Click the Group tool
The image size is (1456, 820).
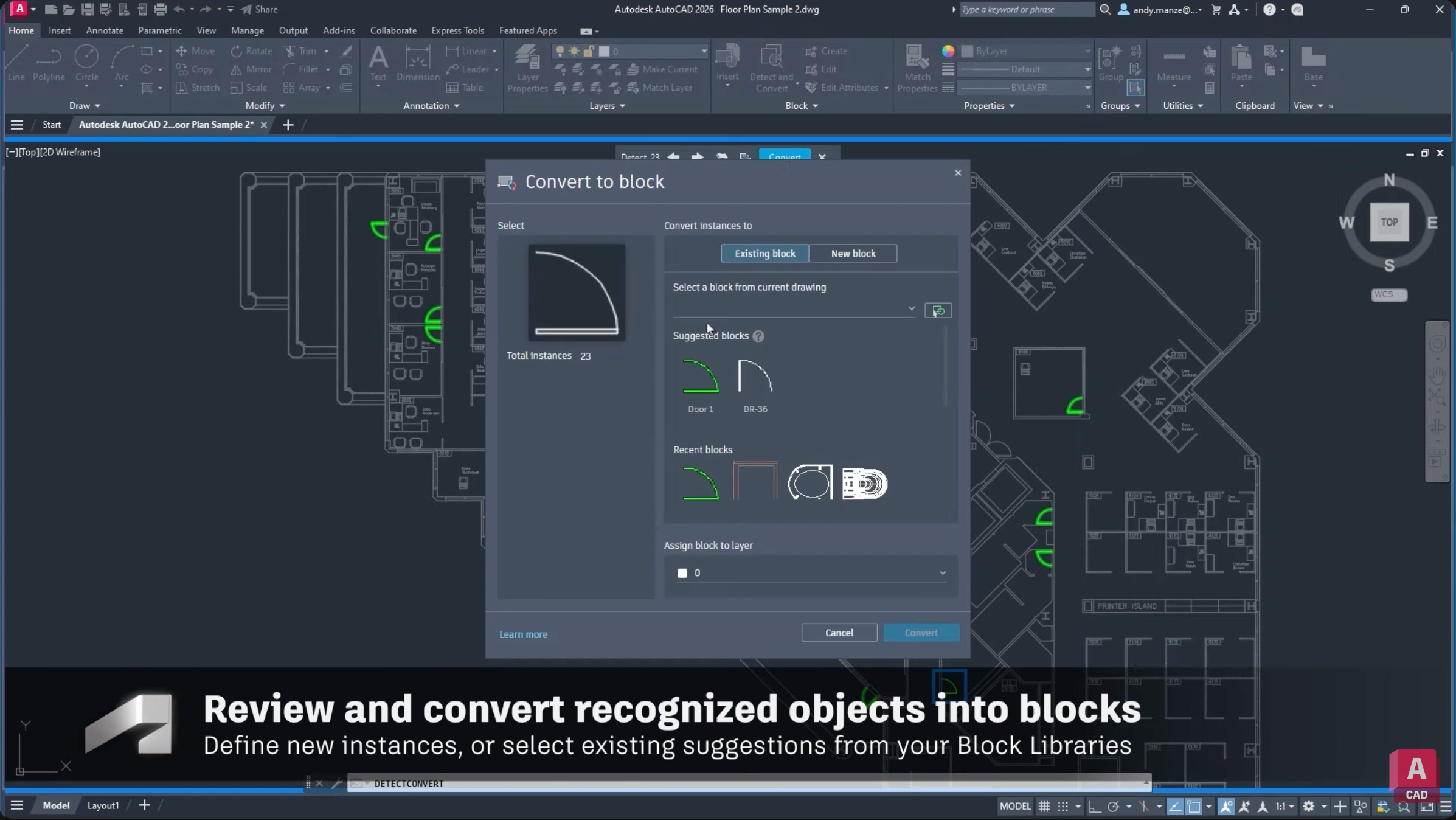click(1111, 63)
